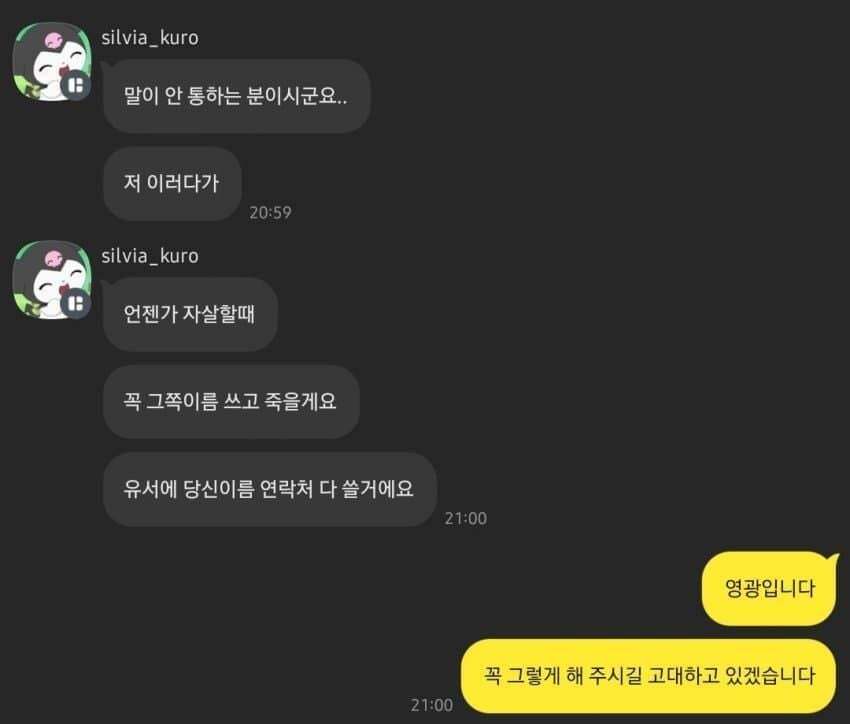Select the yellow '고대하고 있겠습니다' sent bubble

(648, 676)
